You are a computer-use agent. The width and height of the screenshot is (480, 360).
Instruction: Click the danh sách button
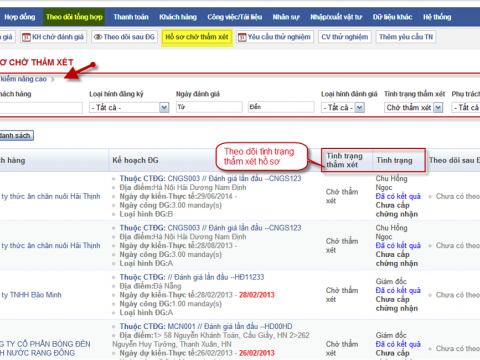tap(16, 136)
